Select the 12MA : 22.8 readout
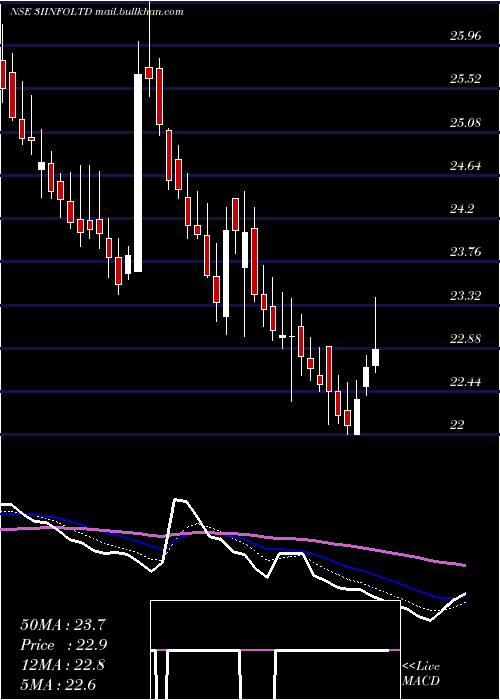Viewport: 500px width, 700px height. pyautogui.click(x=62, y=665)
